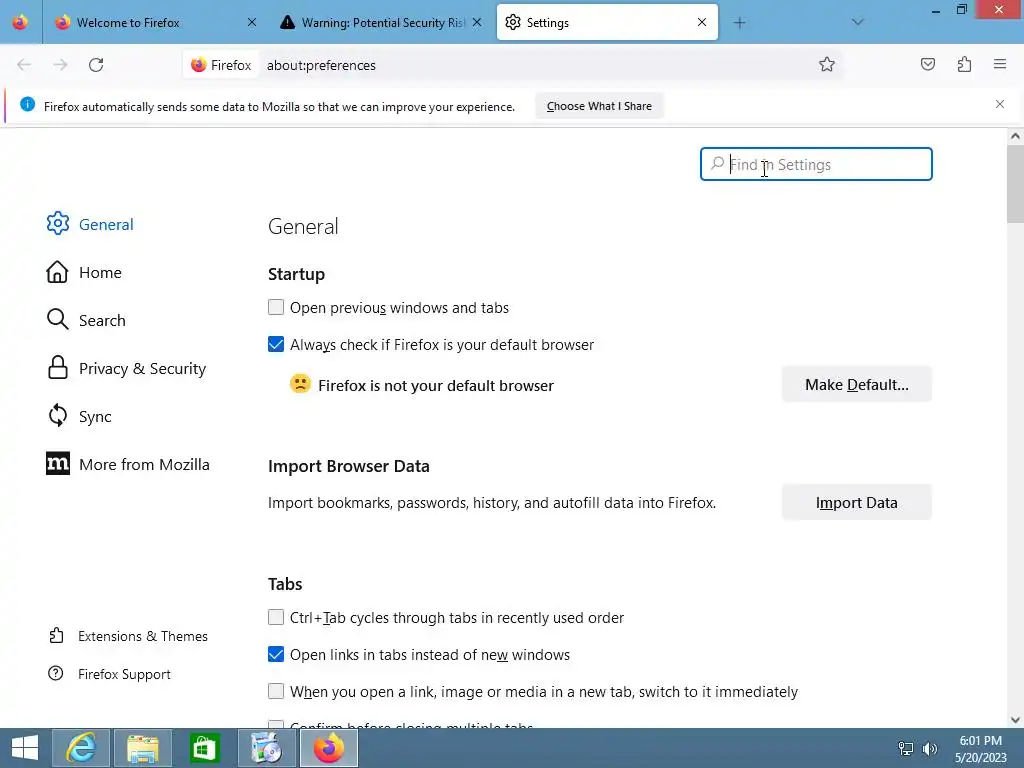Screen dimensions: 1024x768
Task: Open File Explorer from taskbar
Action: [143, 748]
